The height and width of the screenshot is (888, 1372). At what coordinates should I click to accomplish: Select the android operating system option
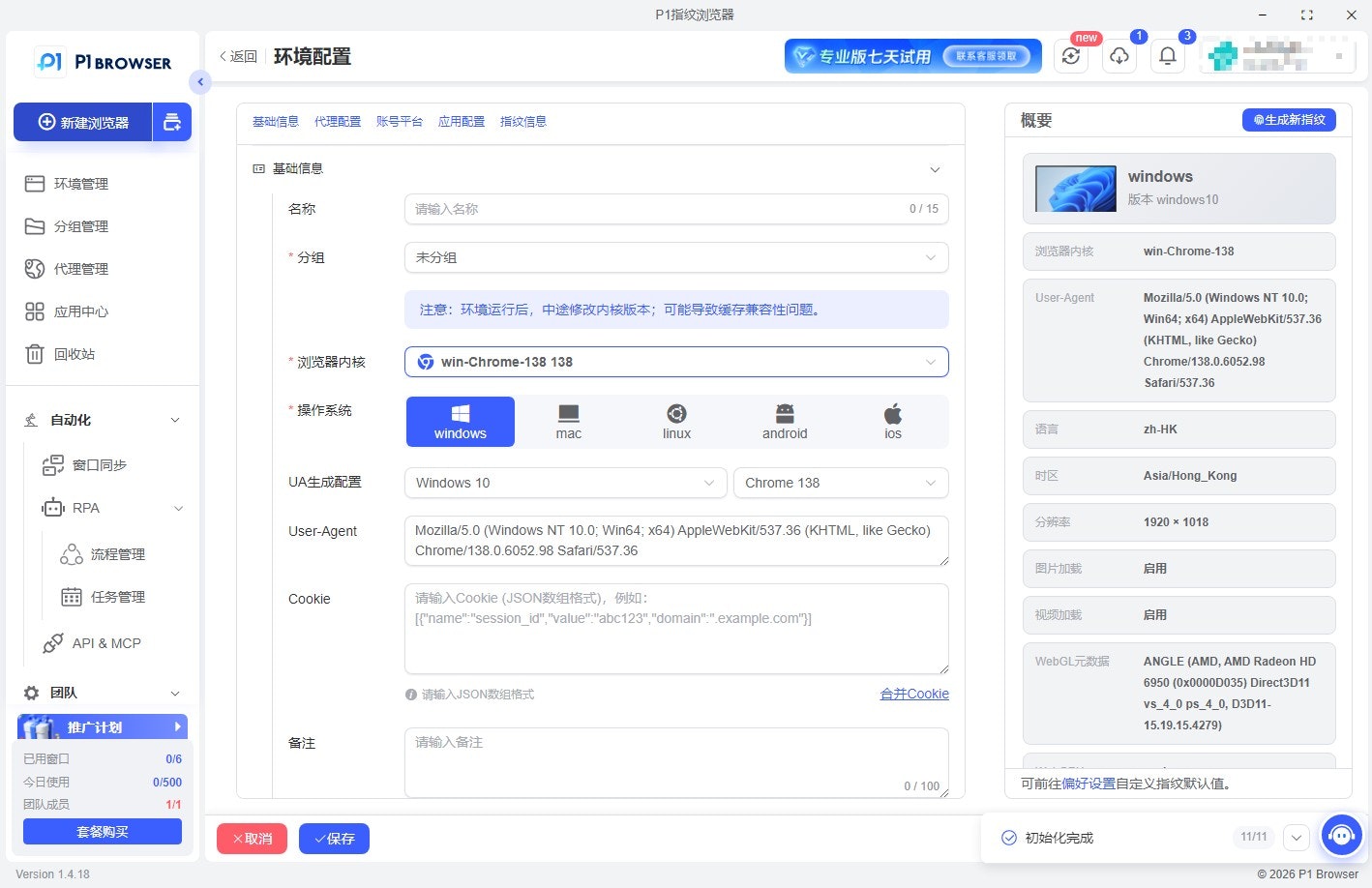point(784,422)
